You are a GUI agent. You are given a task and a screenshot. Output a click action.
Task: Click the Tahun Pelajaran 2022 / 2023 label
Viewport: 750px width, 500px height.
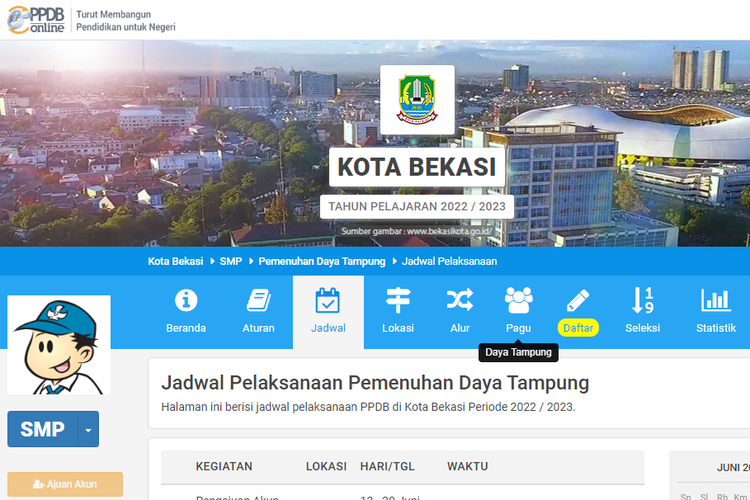point(417,207)
